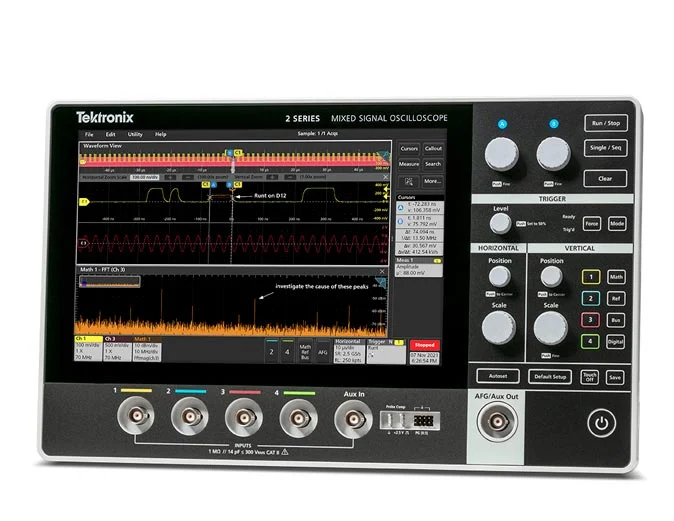This screenshot has width=674, height=521.
Task: Tap the on-screen AFG button
Action: (x=322, y=351)
